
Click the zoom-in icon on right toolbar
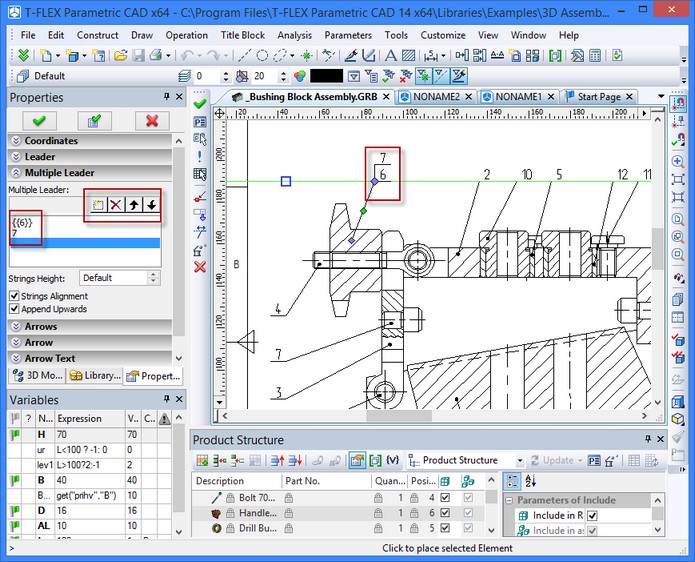point(678,161)
